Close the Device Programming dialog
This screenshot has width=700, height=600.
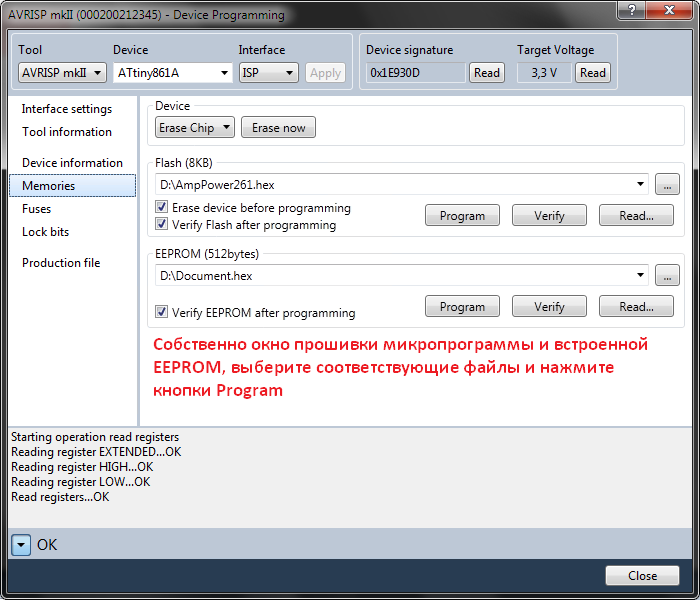tap(642, 575)
